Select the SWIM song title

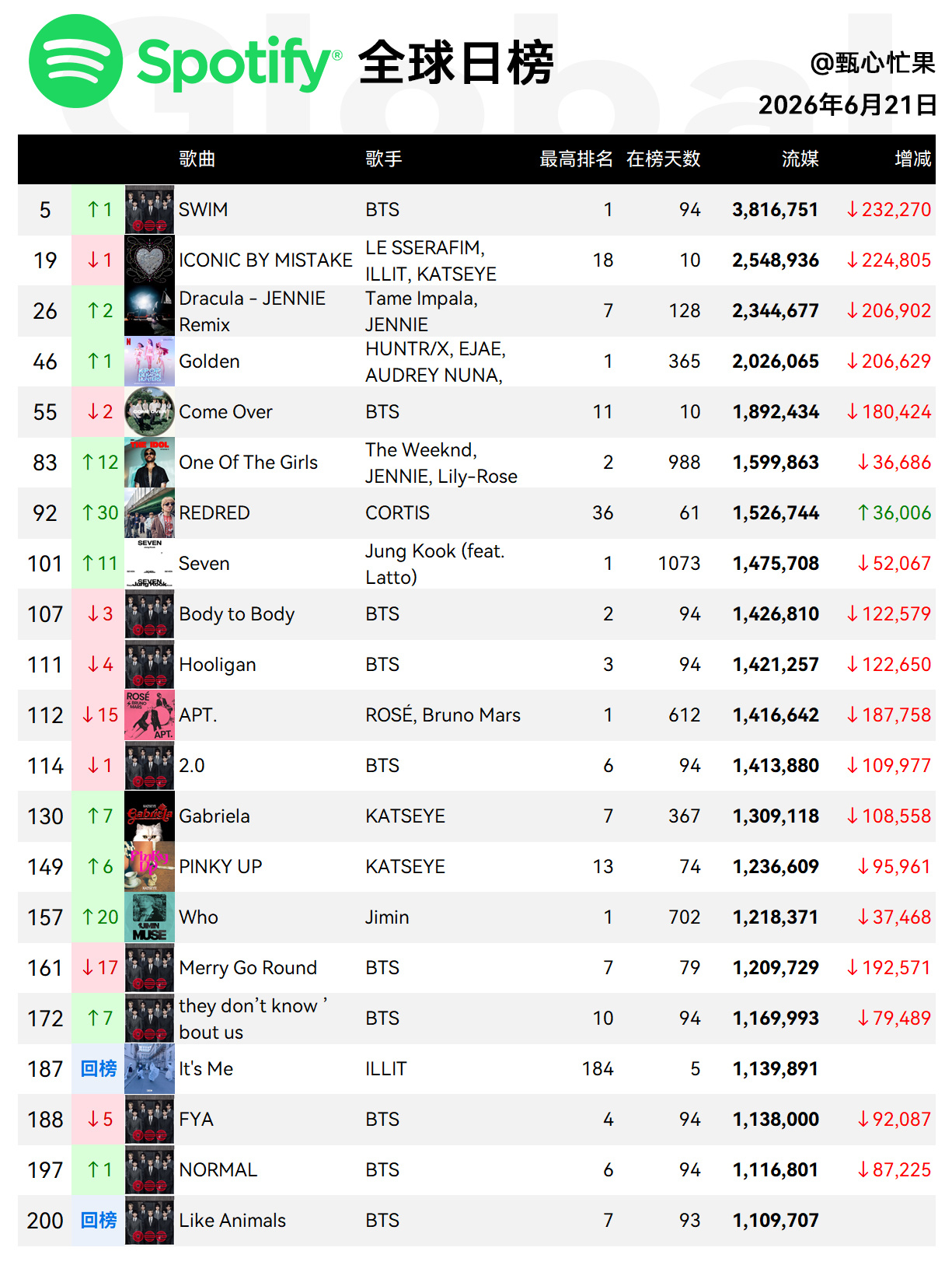(204, 210)
